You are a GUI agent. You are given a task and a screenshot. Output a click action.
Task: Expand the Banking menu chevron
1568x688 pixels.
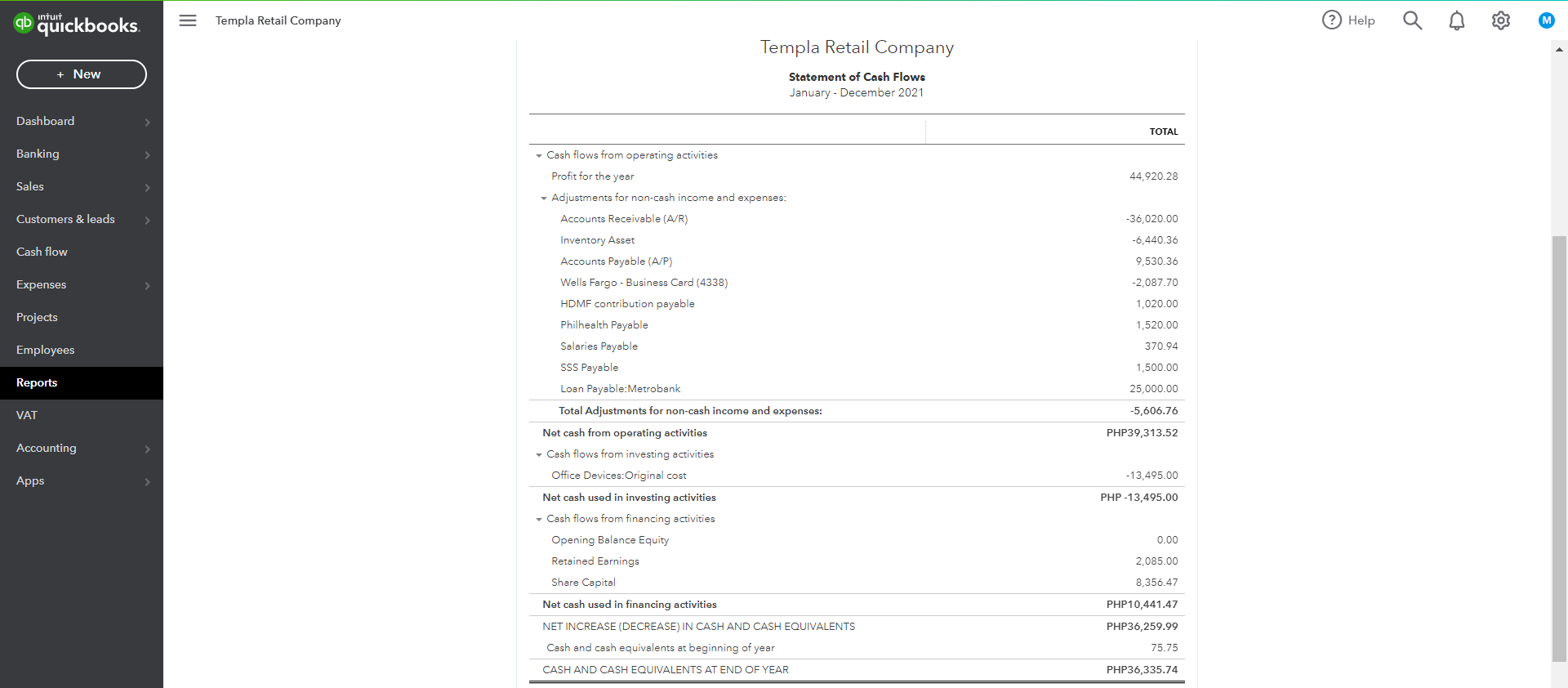point(148,154)
